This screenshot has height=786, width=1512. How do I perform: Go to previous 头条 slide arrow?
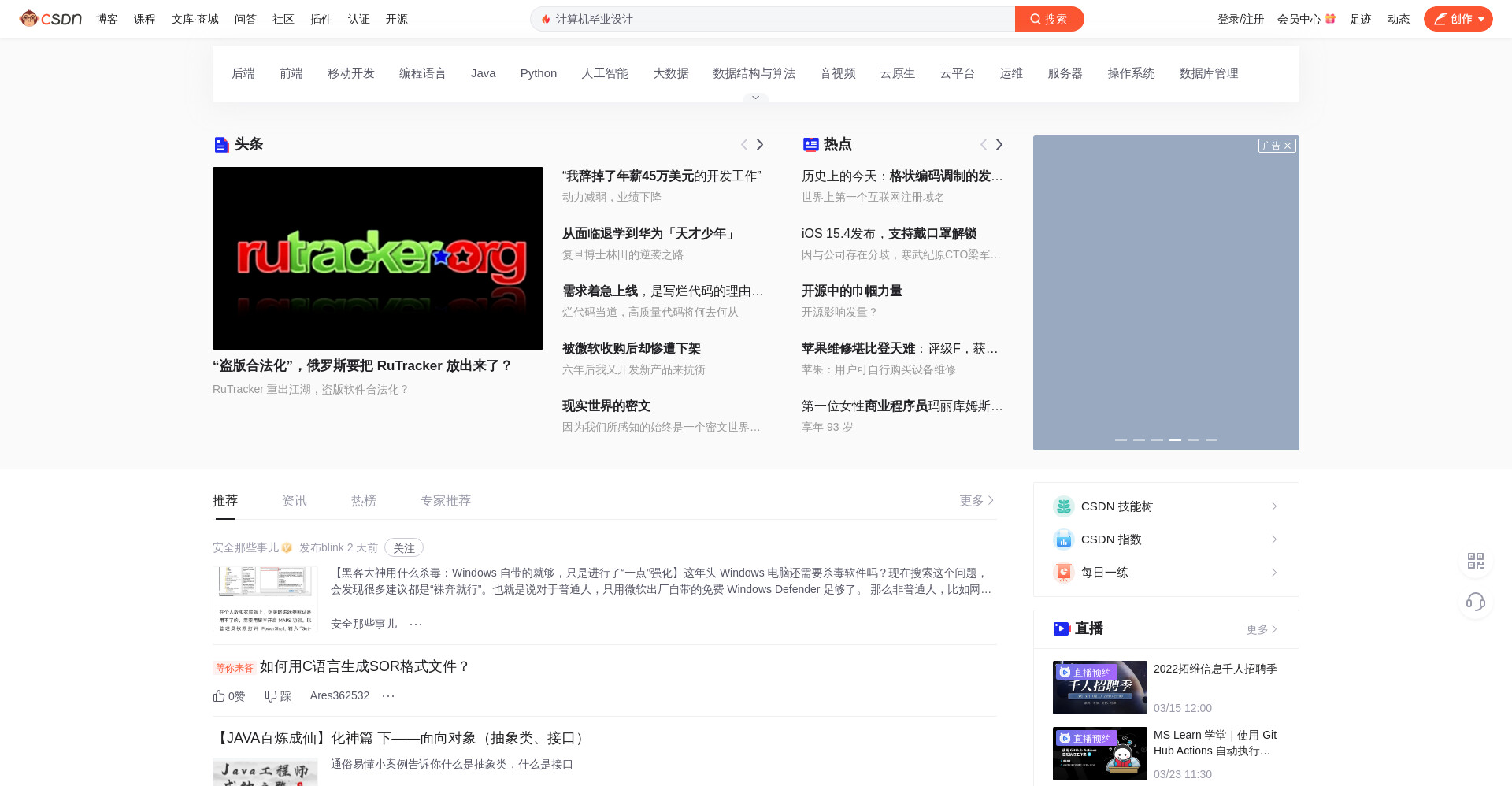[744, 144]
